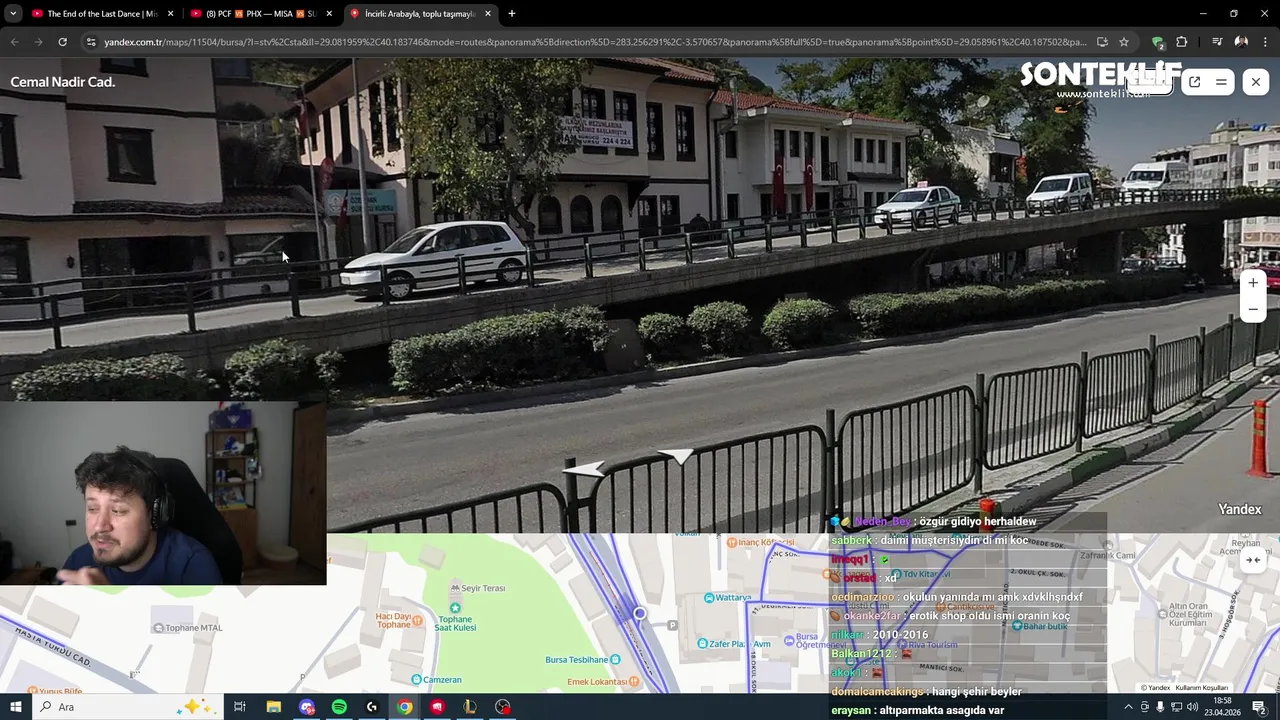Close The End of the Last Dance tab
The image size is (1280, 720).
click(170, 14)
